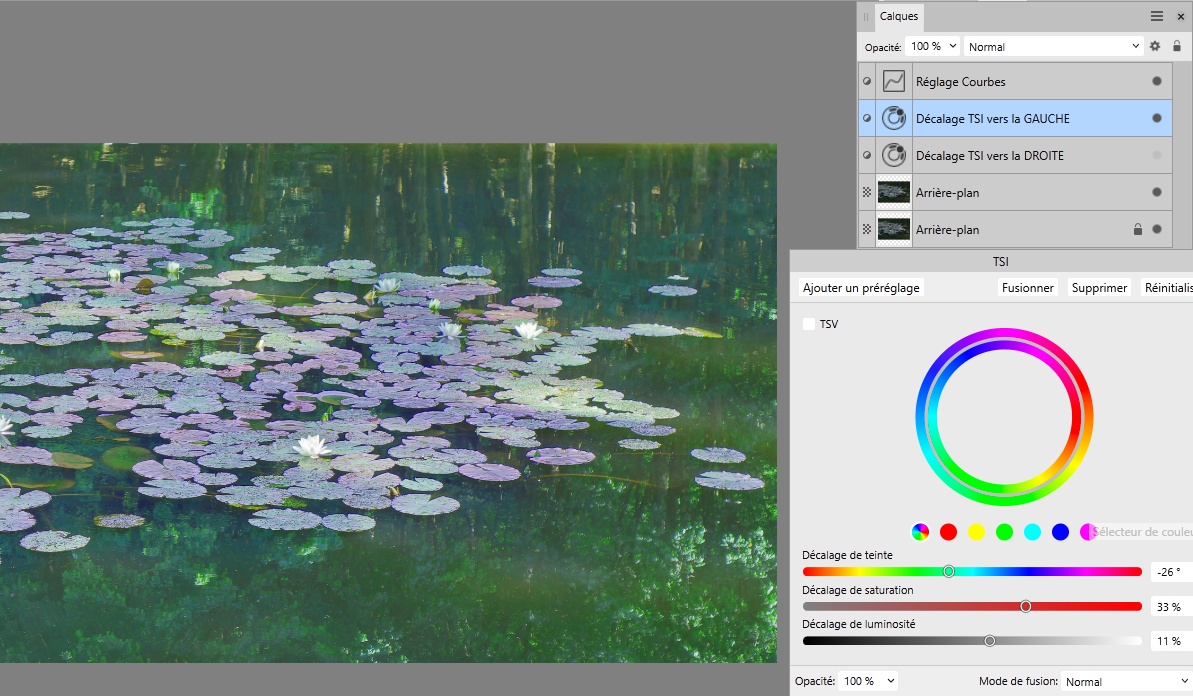
Task: Click the left indicator of Réglage Courbes layer
Action: (x=867, y=81)
